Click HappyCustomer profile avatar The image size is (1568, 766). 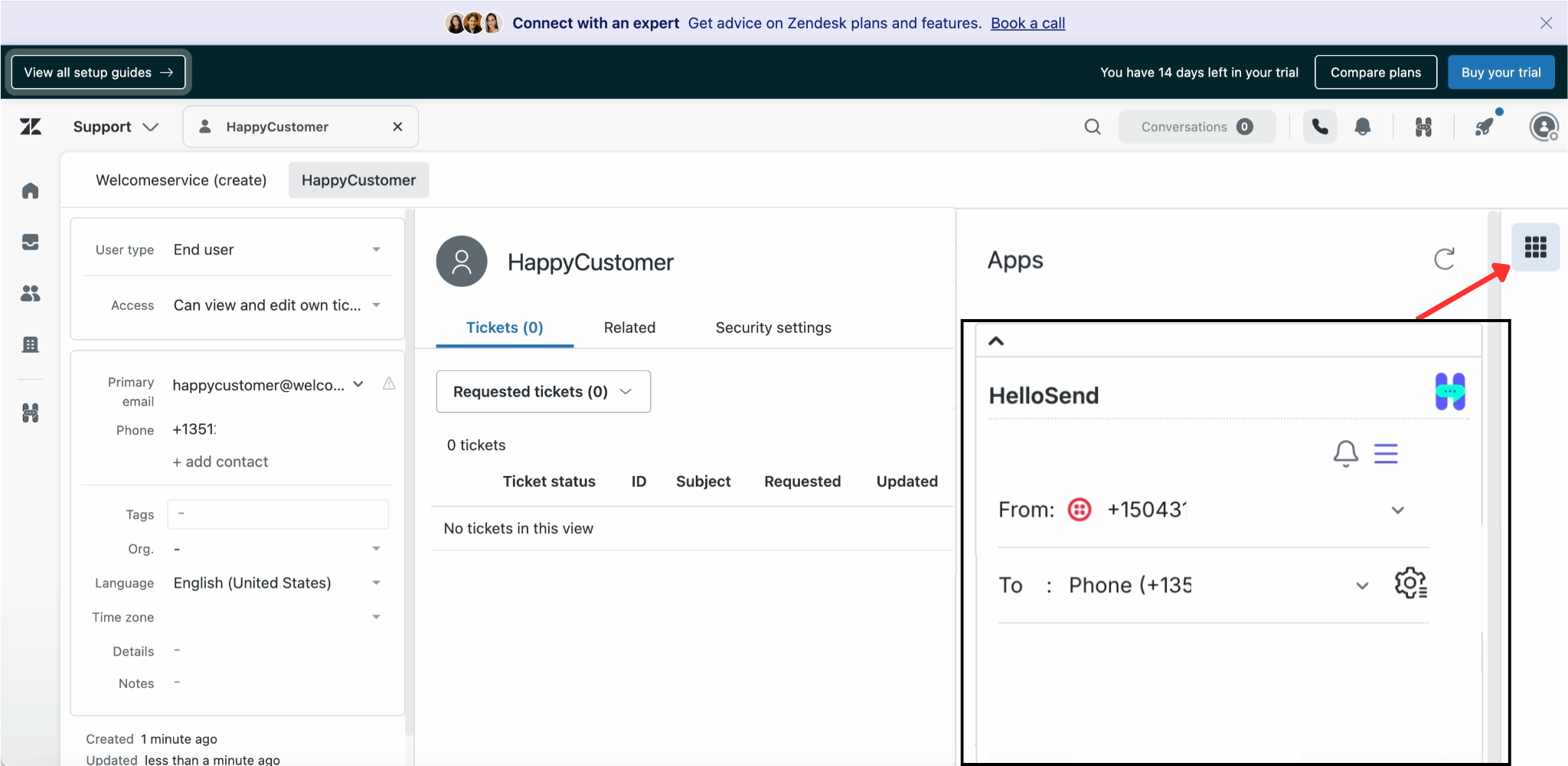point(462,262)
